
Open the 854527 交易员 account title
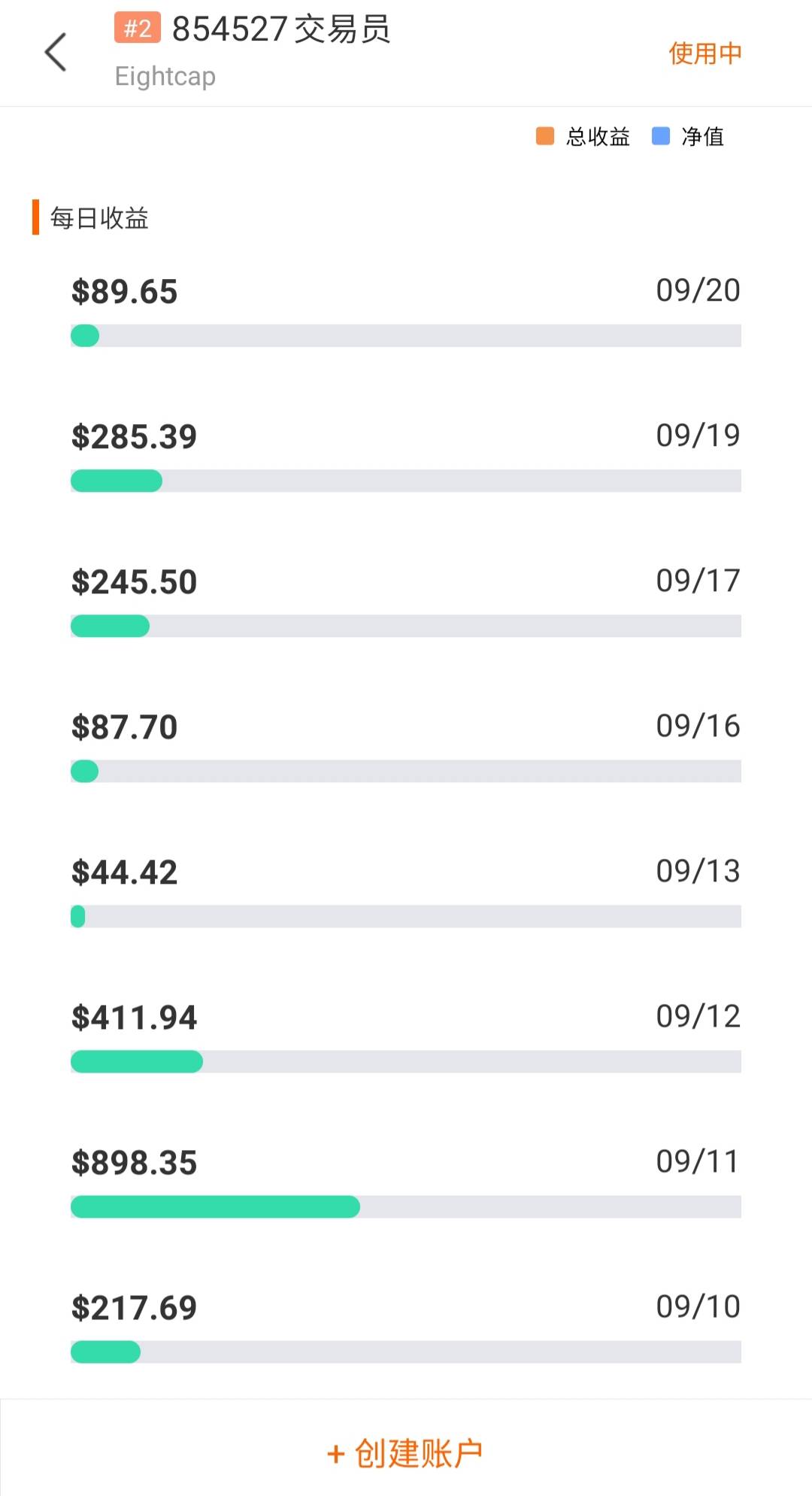coord(281,30)
